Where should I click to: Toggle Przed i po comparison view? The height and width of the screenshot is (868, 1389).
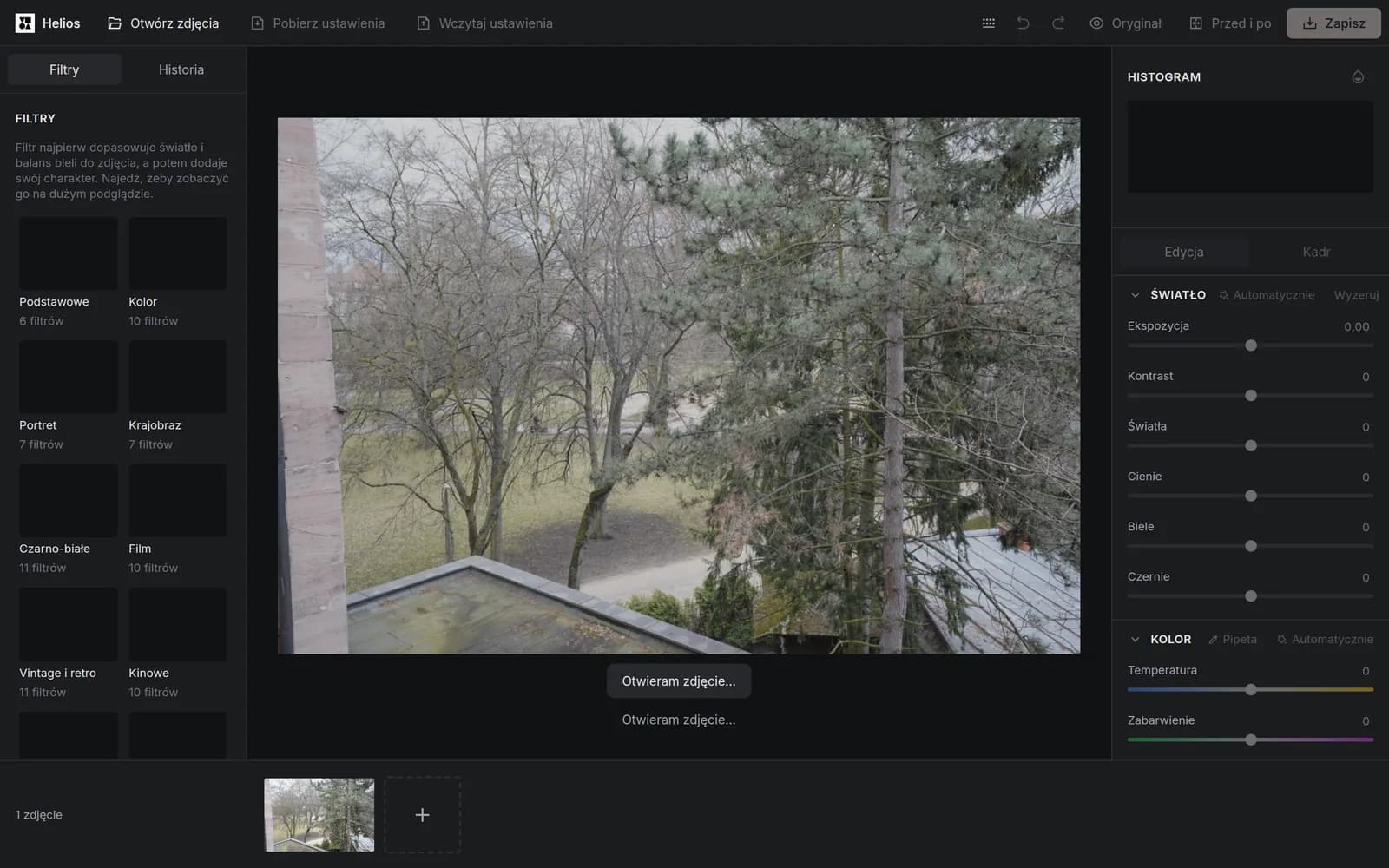1230,23
